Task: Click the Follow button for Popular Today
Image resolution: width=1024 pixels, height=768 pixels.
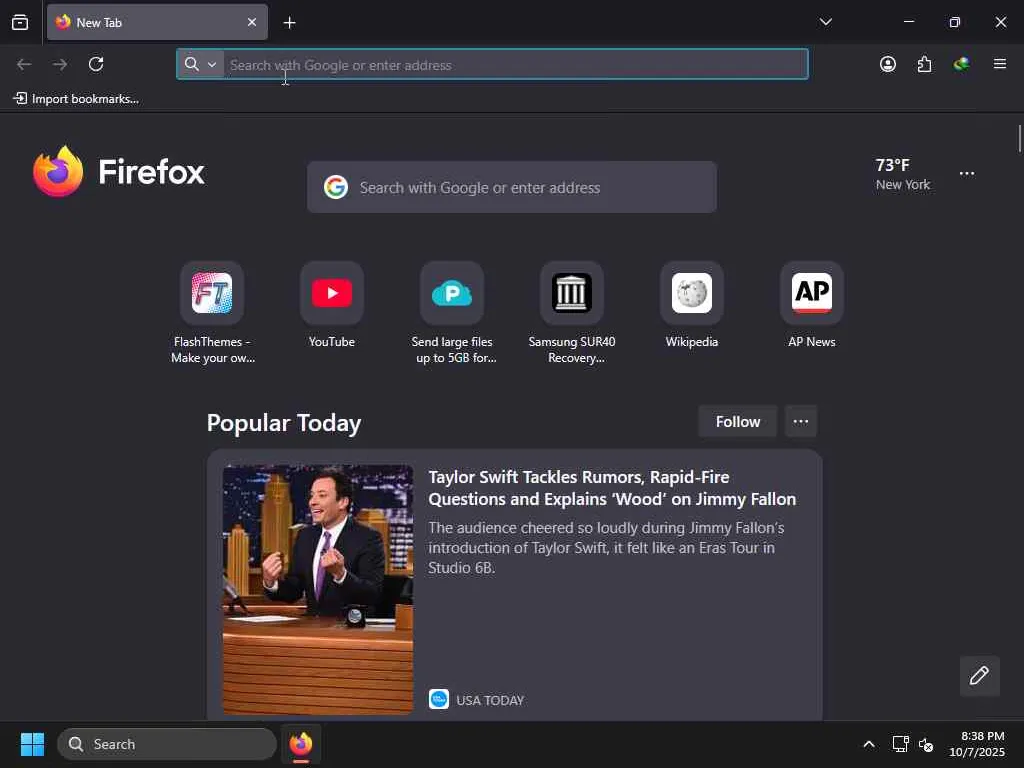Action: [x=737, y=422]
